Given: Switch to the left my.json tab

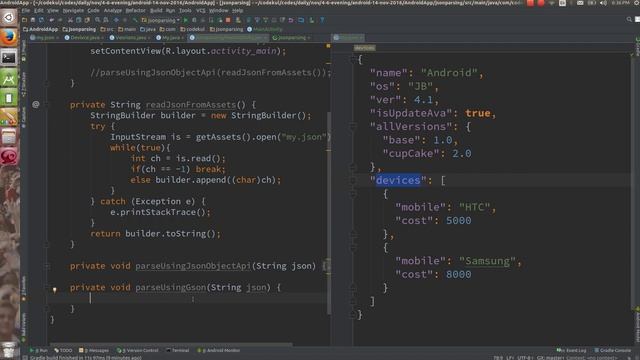Looking at the screenshot, I should (44, 38).
